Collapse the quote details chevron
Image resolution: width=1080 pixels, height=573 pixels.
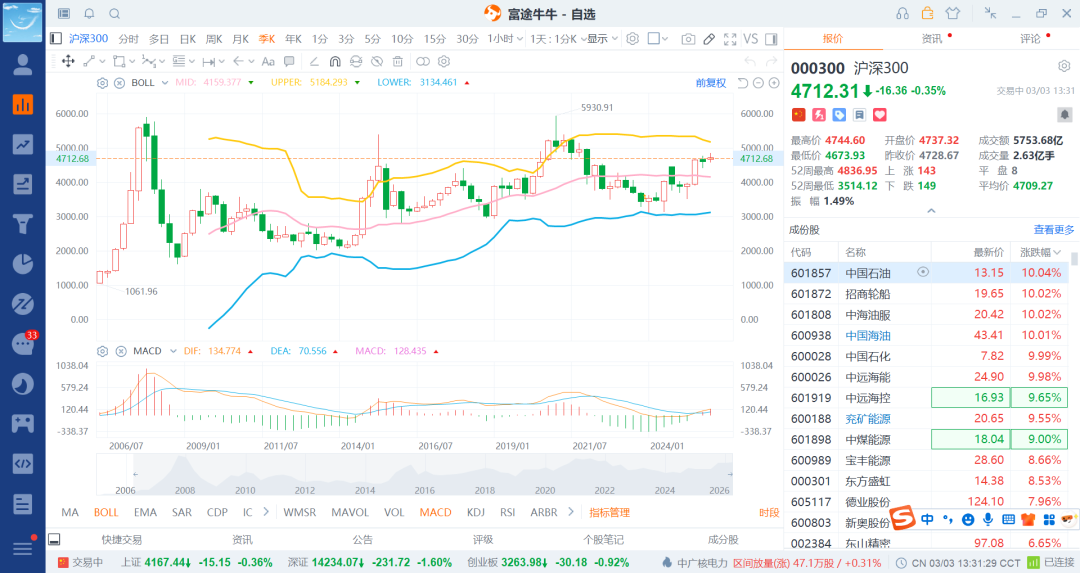coord(931,211)
